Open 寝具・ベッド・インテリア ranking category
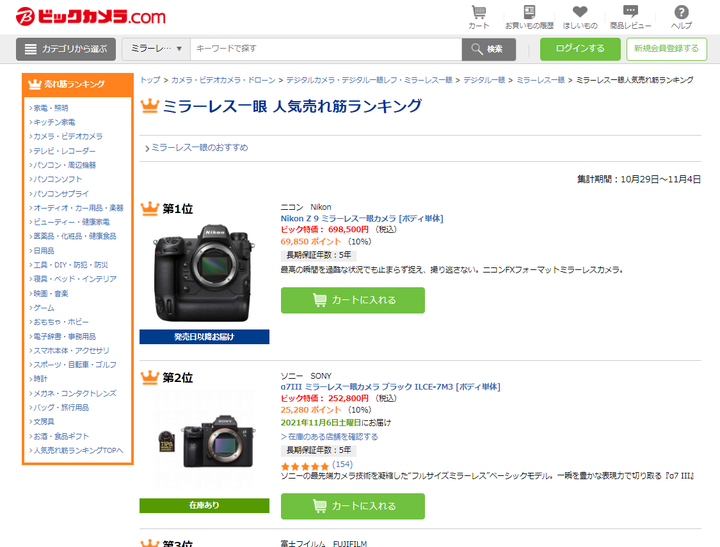This screenshot has width=720, height=547. (x=75, y=279)
